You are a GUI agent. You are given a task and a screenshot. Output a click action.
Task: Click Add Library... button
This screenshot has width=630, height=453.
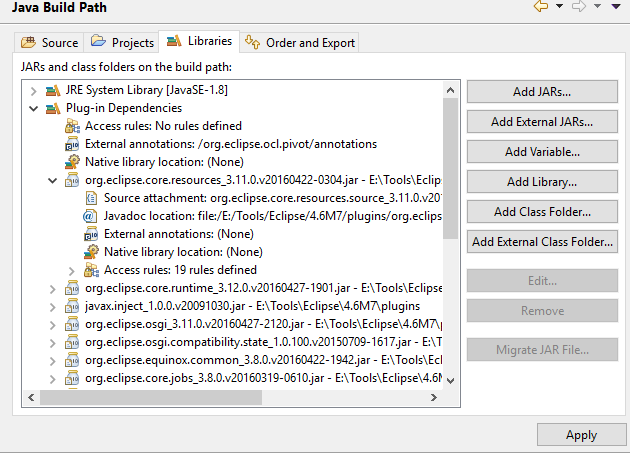(x=542, y=182)
